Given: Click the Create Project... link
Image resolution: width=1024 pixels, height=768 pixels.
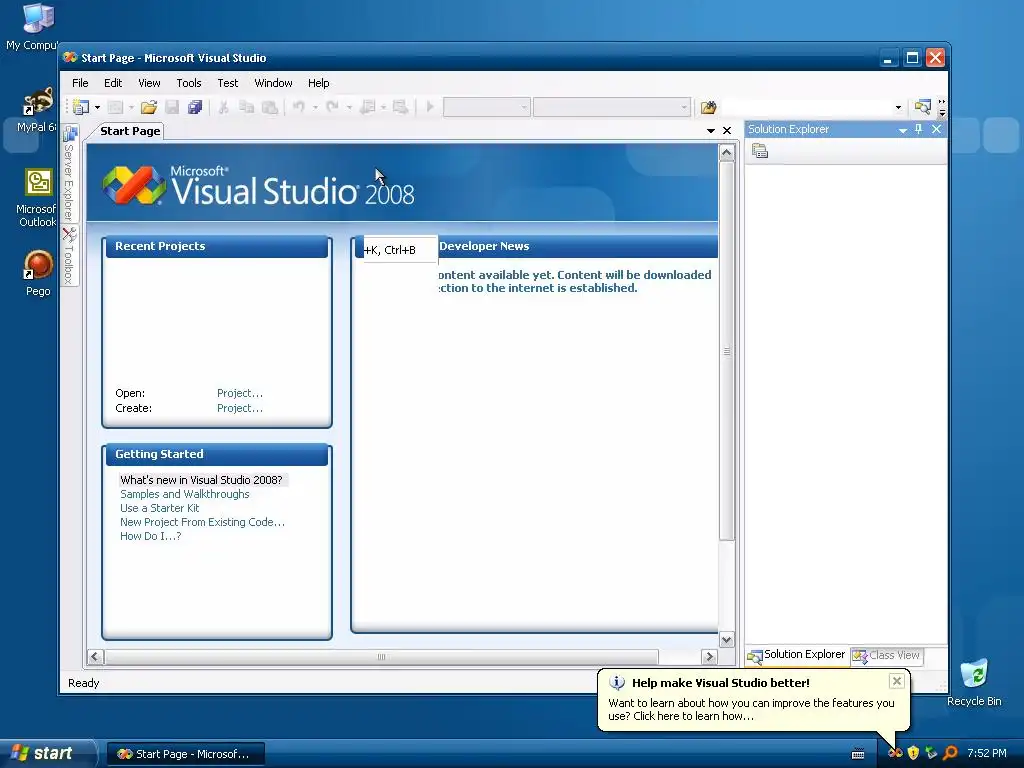Looking at the screenshot, I should coord(240,408).
